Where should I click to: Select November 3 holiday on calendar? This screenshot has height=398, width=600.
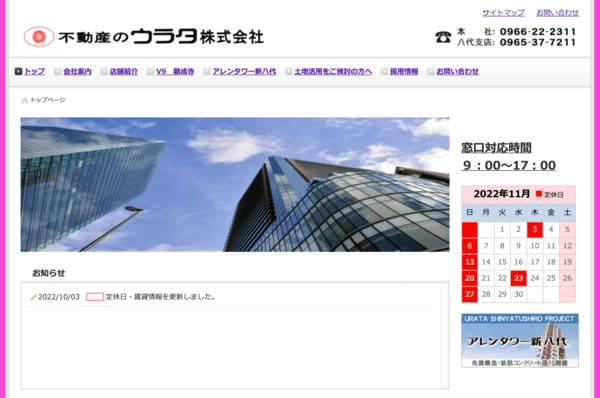point(535,230)
